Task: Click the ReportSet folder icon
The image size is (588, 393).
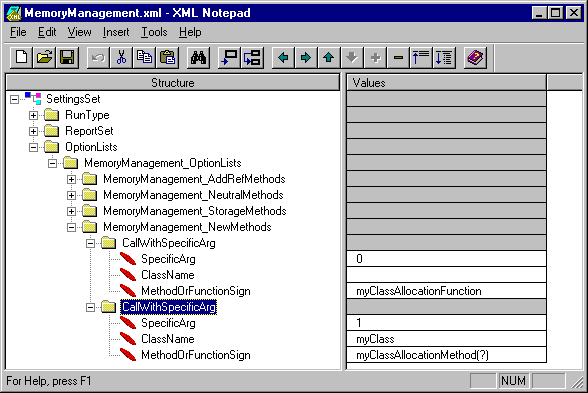Action: (x=52, y=131)
